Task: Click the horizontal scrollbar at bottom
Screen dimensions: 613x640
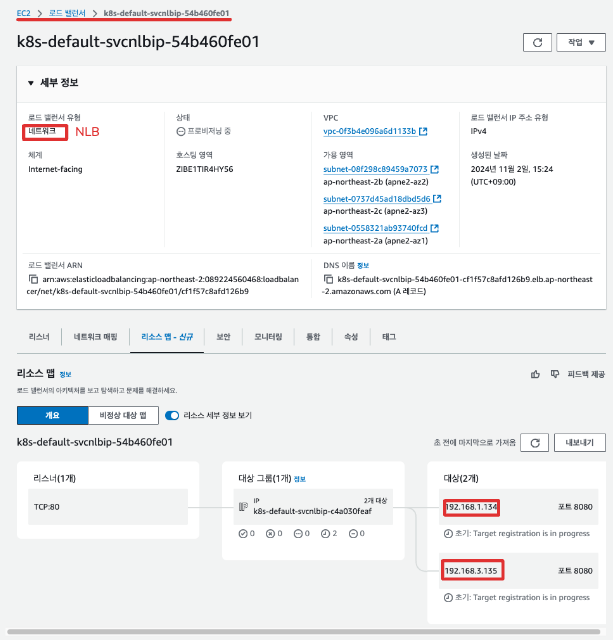Action: (304, 631)
